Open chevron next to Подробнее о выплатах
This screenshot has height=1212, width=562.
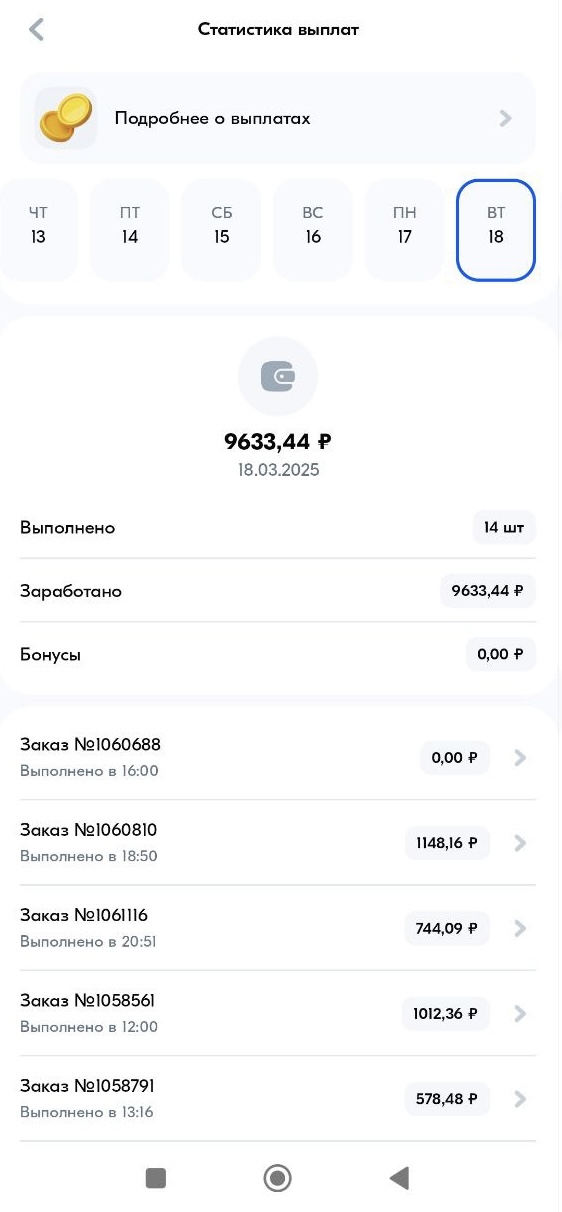(x=505, y=118)
